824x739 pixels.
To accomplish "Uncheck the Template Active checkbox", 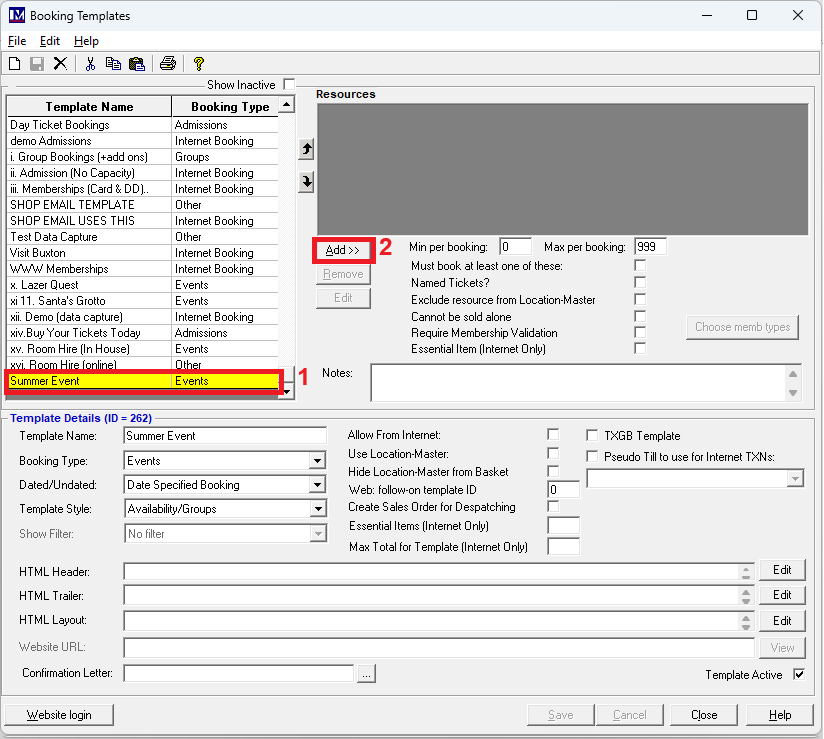I will tap(798, 675).
